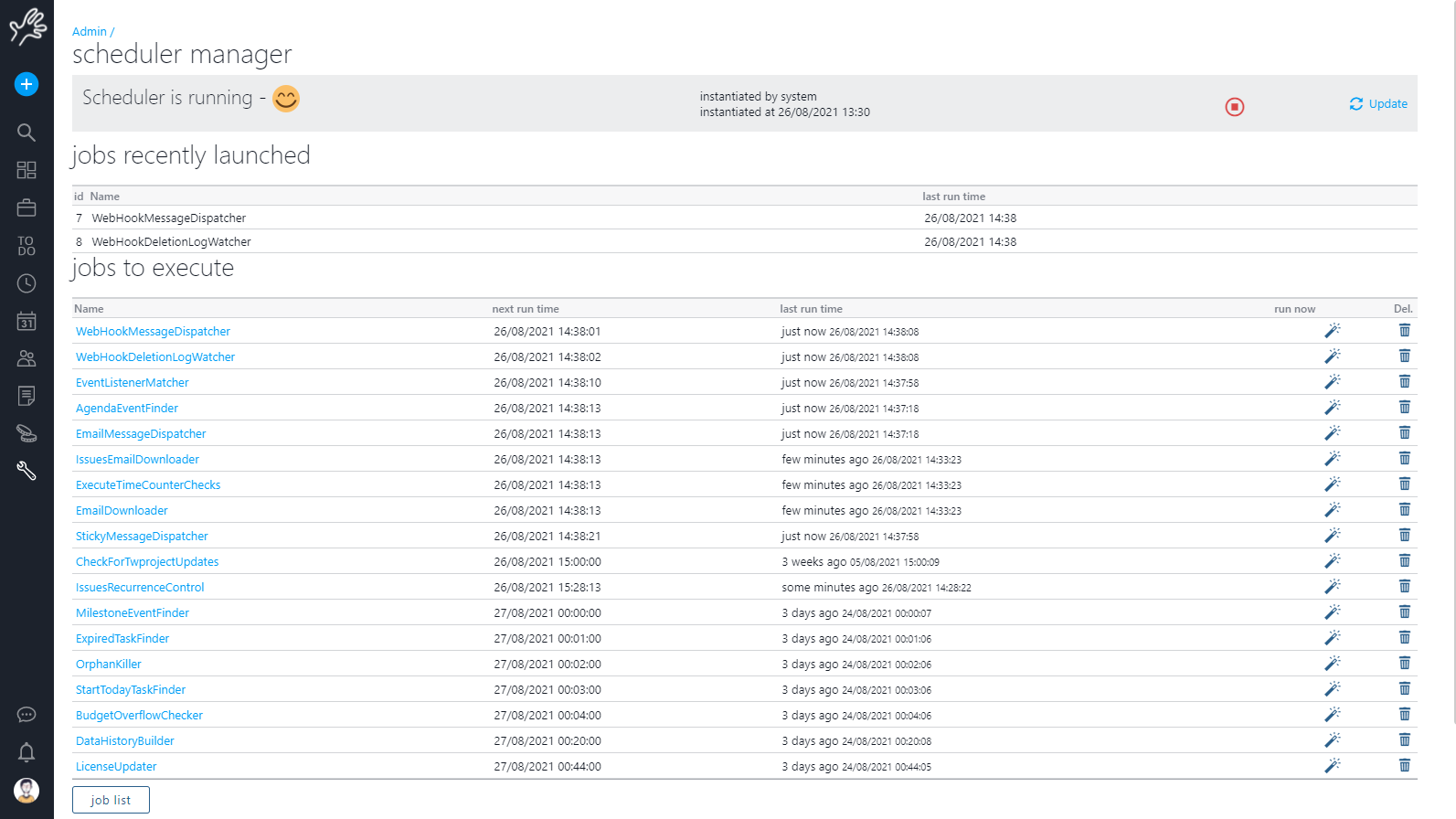Click the Update refresh link
Viewport: 1456px width, 819px height.
pyautogui.click(x=1378, y=104)
